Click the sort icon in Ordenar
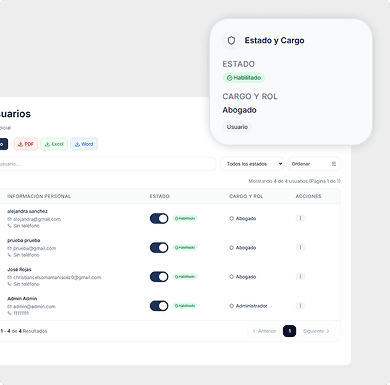Screen dimensions: 390x385 (x=334, y=164)
